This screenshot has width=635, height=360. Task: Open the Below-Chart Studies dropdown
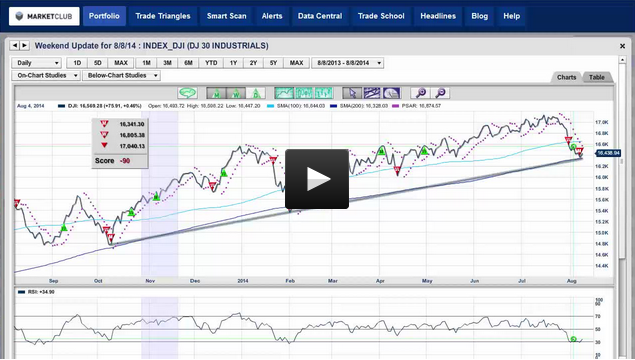point(121,75)
